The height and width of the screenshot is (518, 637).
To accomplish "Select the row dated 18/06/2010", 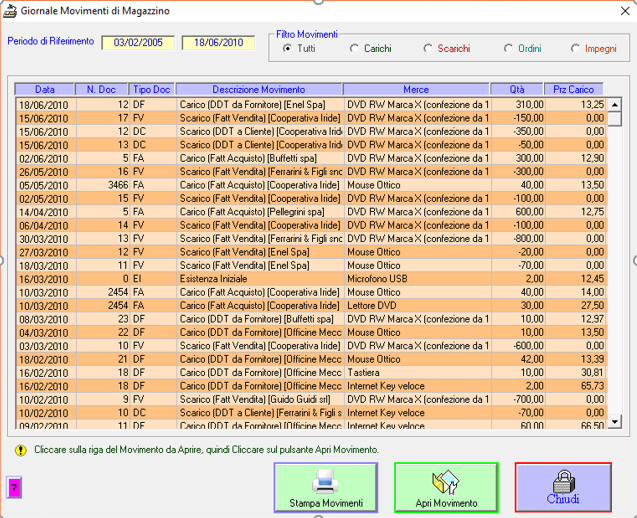I will (312, 105).
